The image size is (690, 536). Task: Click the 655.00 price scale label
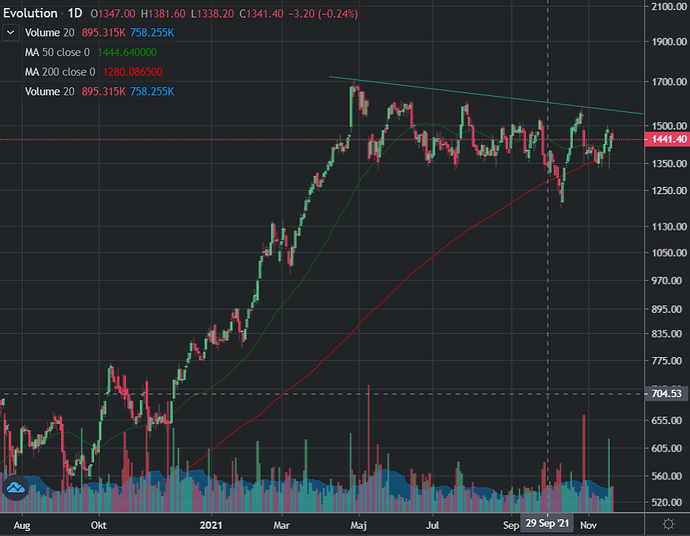[667, 420]
